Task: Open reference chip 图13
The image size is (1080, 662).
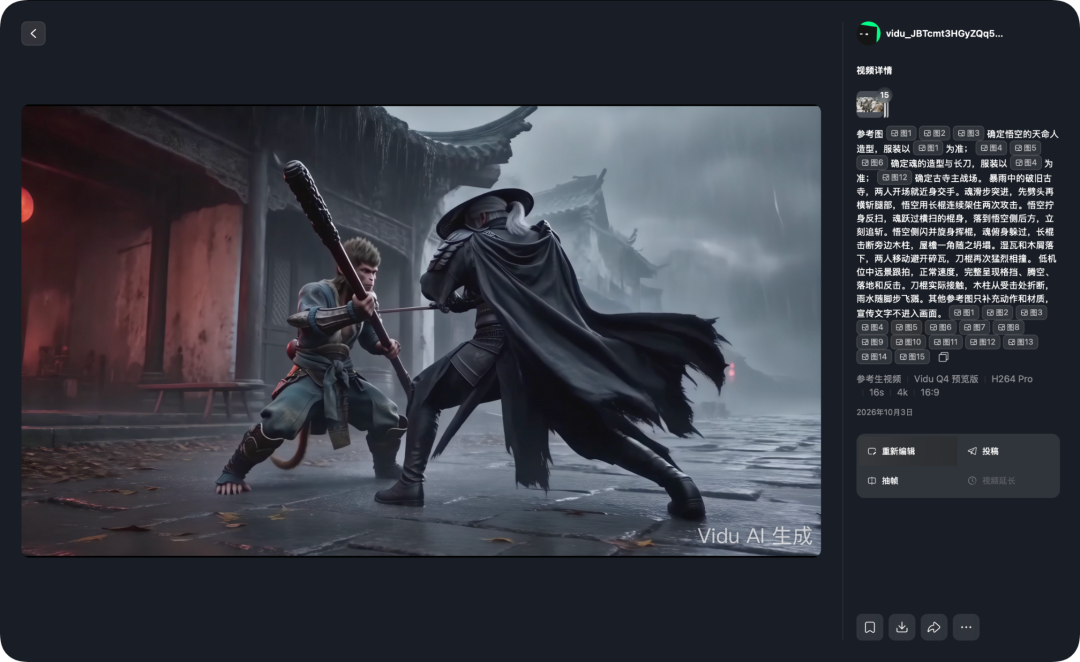Action: click(1020, 342)
